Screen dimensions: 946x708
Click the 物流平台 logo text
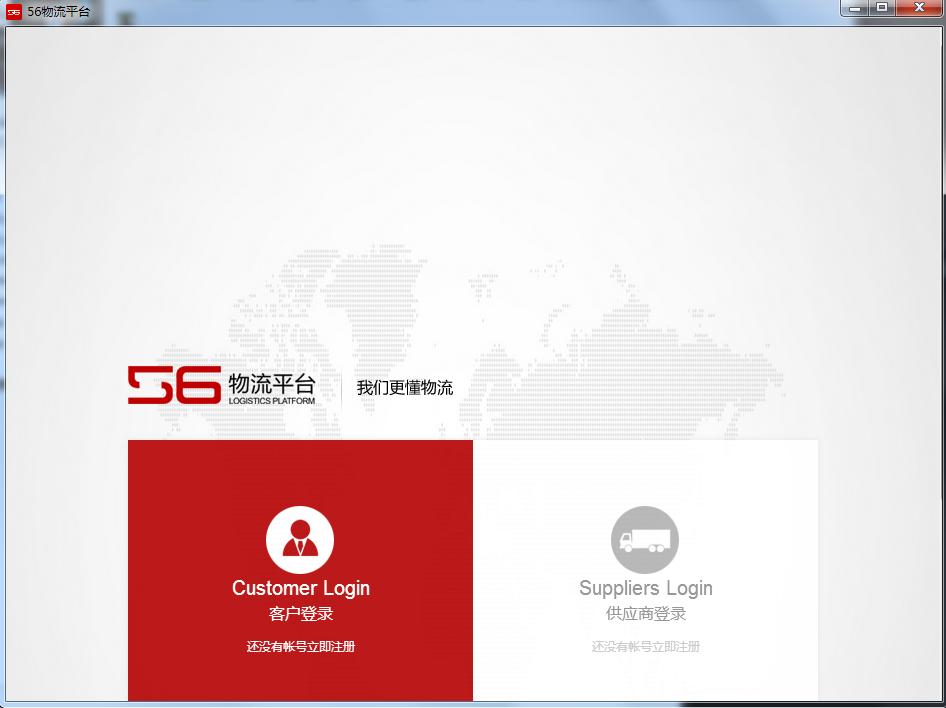272,384
